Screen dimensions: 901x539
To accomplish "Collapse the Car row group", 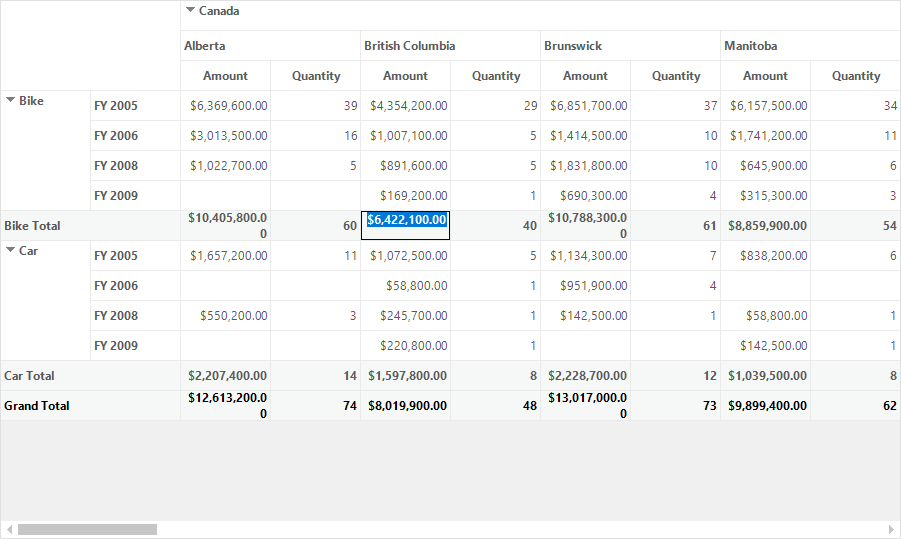I will pos(10,250).
